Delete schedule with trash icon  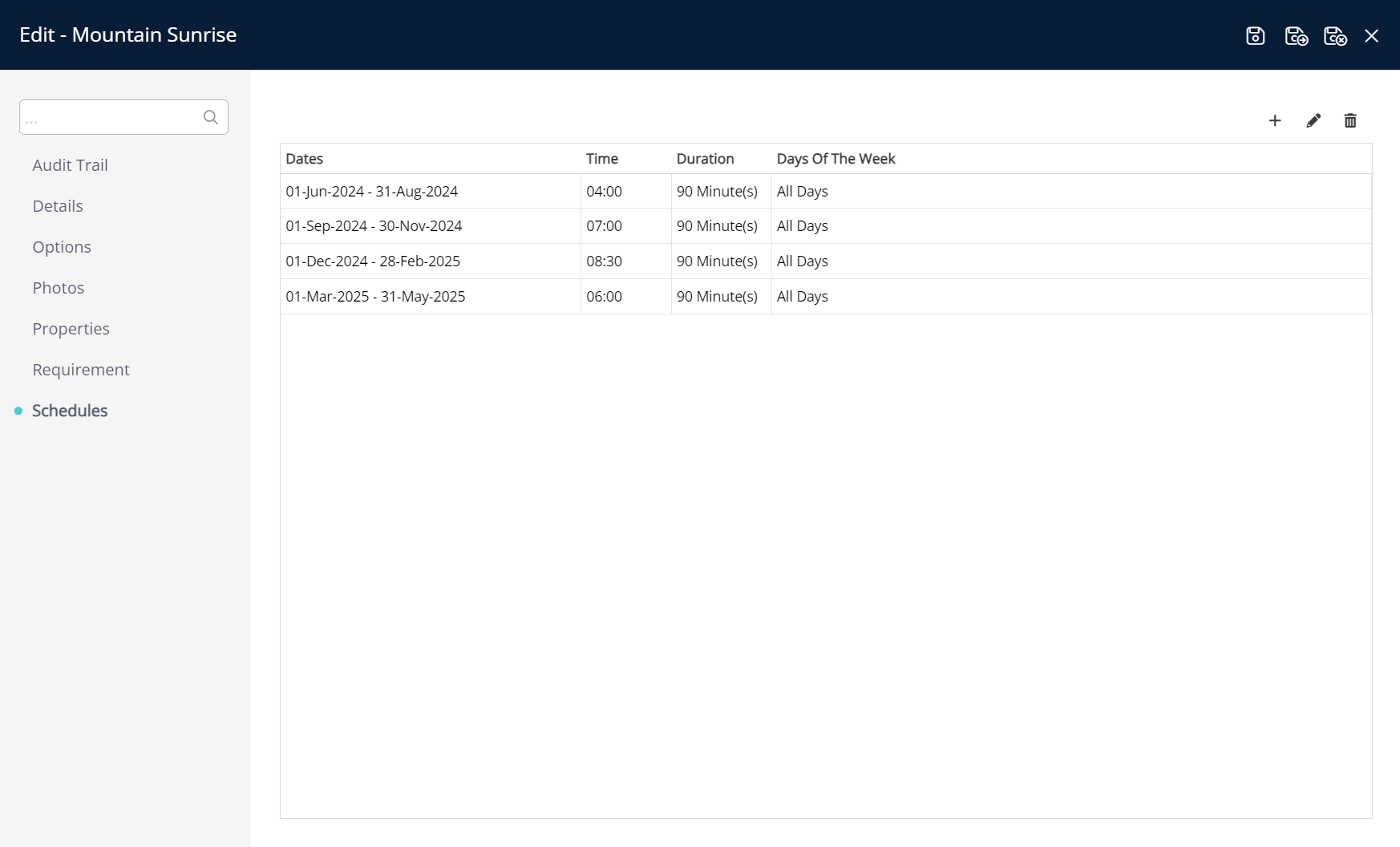point(1350,120)
